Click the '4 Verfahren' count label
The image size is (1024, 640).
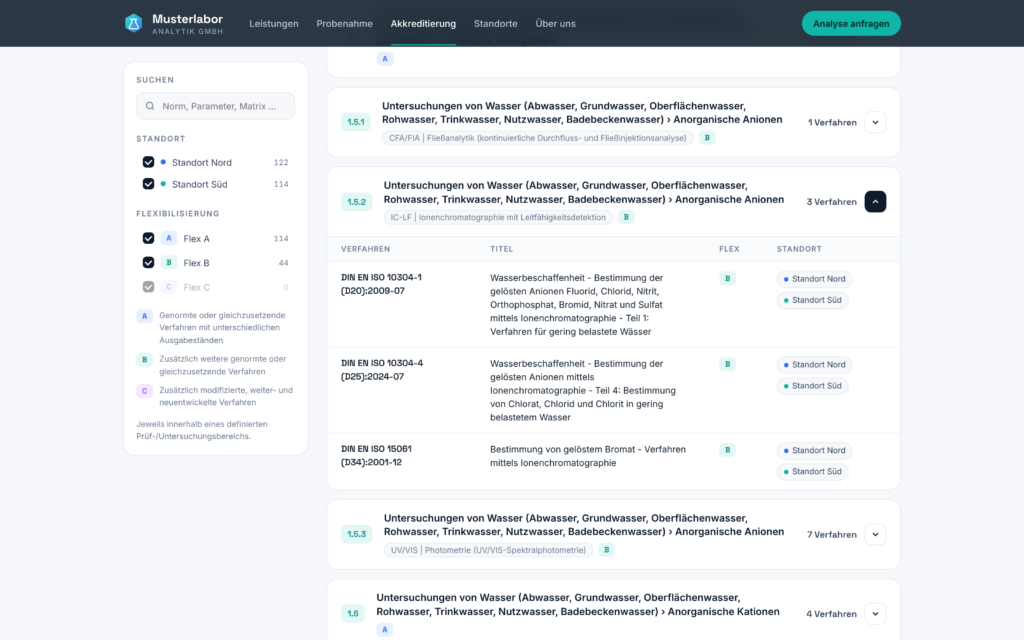(831, 614)
